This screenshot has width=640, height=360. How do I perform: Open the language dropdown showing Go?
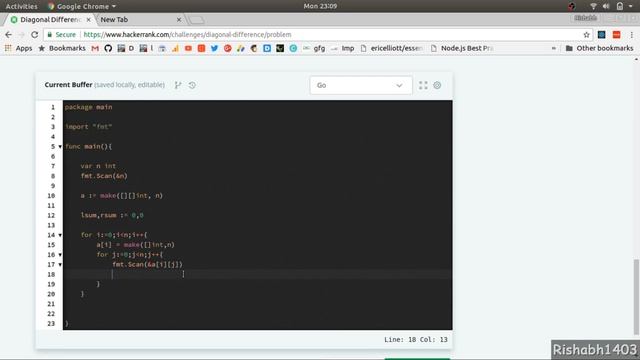pyautogui.click(x=361, y=85)
